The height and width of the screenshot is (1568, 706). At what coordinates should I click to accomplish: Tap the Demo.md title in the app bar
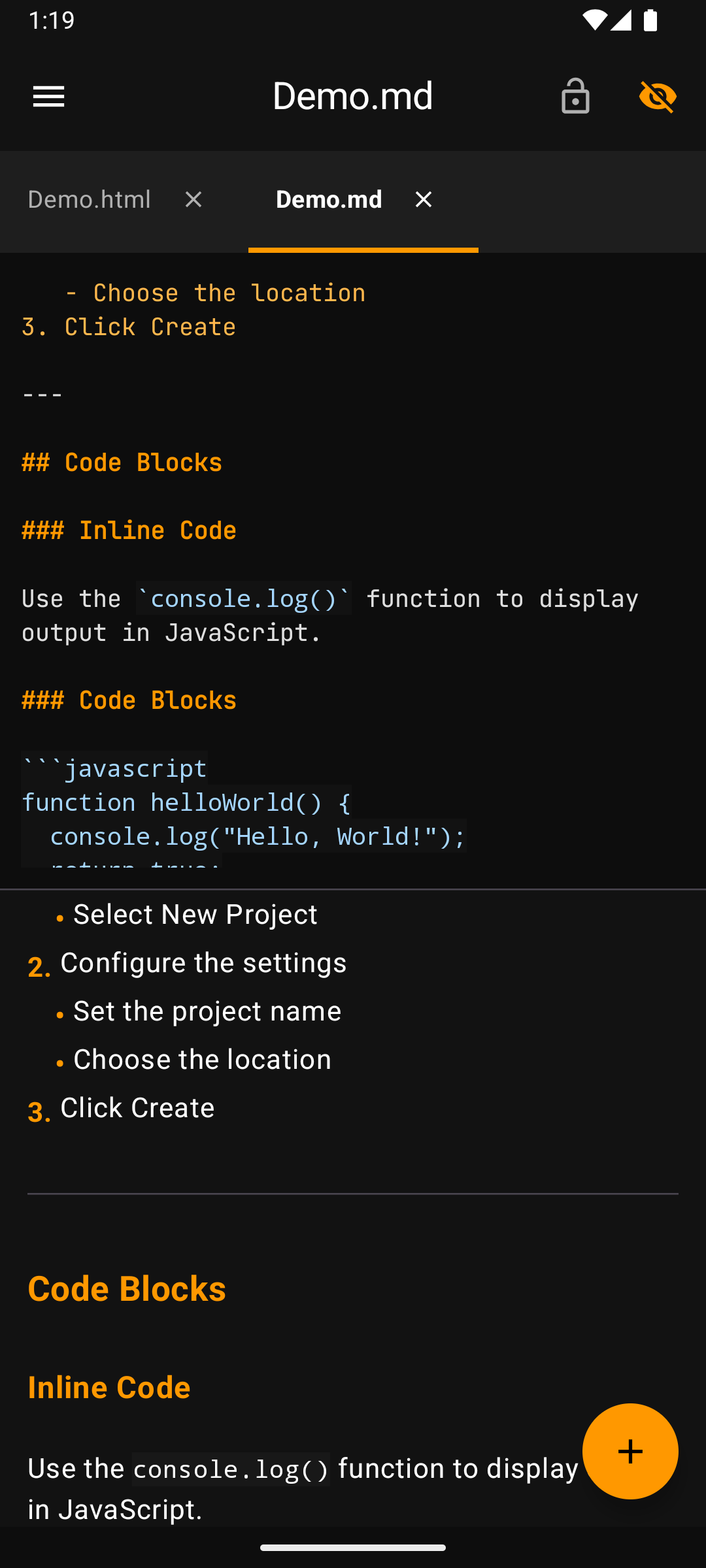click(352, 95)
